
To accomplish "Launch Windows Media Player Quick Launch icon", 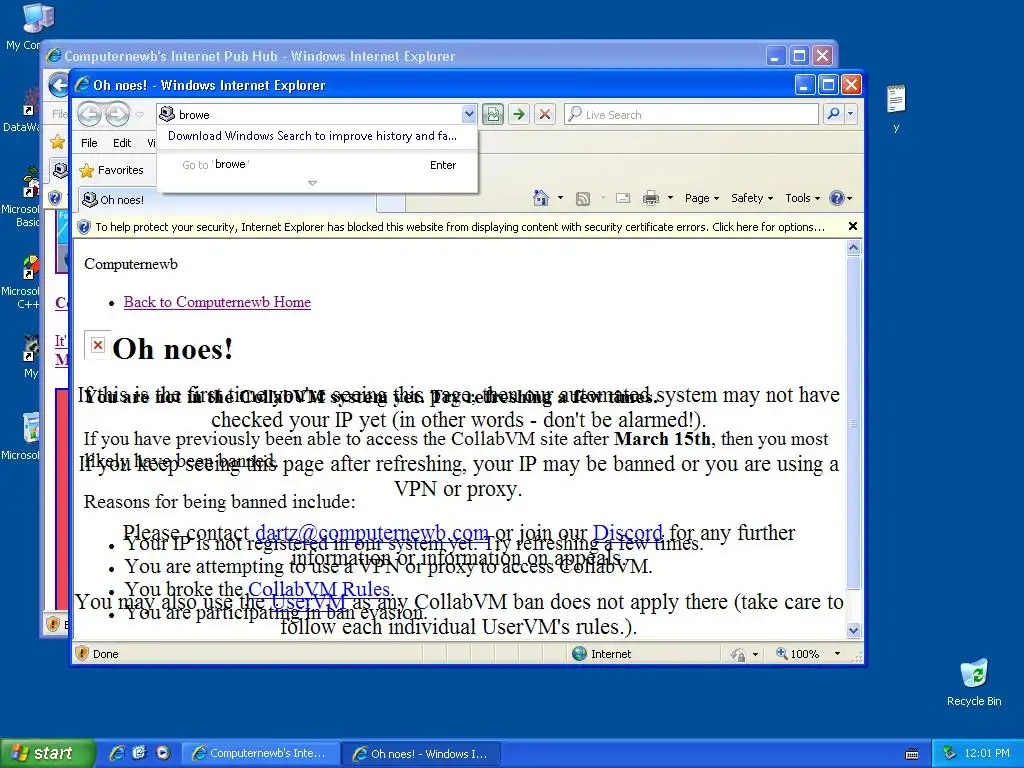I will tap(163, 753).
